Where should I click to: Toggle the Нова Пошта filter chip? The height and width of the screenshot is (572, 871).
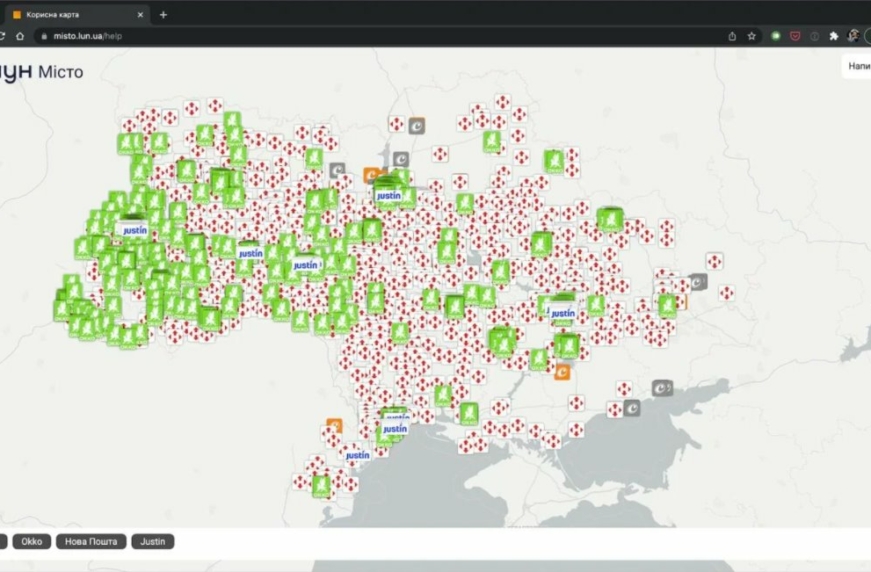tap(91, 542)
